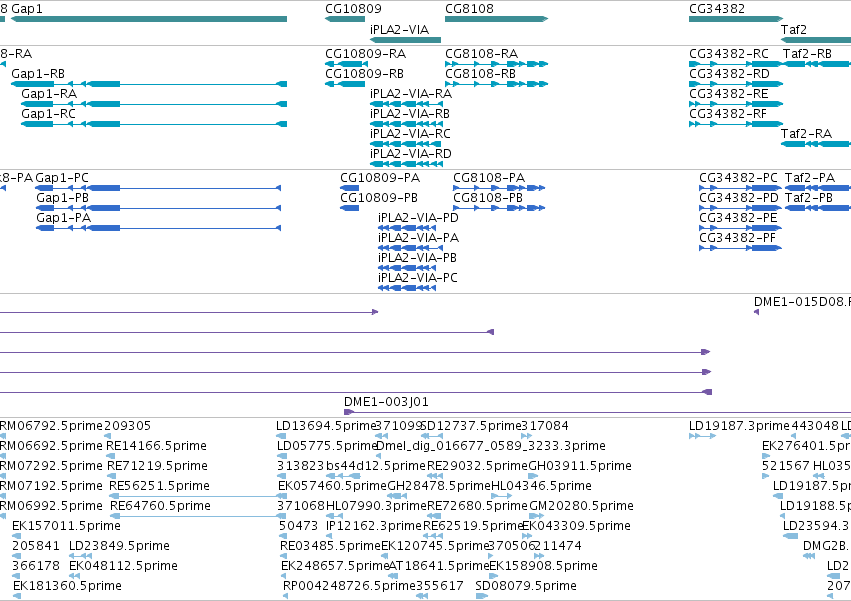Select protein CG34382-PD

pos(740,208)
